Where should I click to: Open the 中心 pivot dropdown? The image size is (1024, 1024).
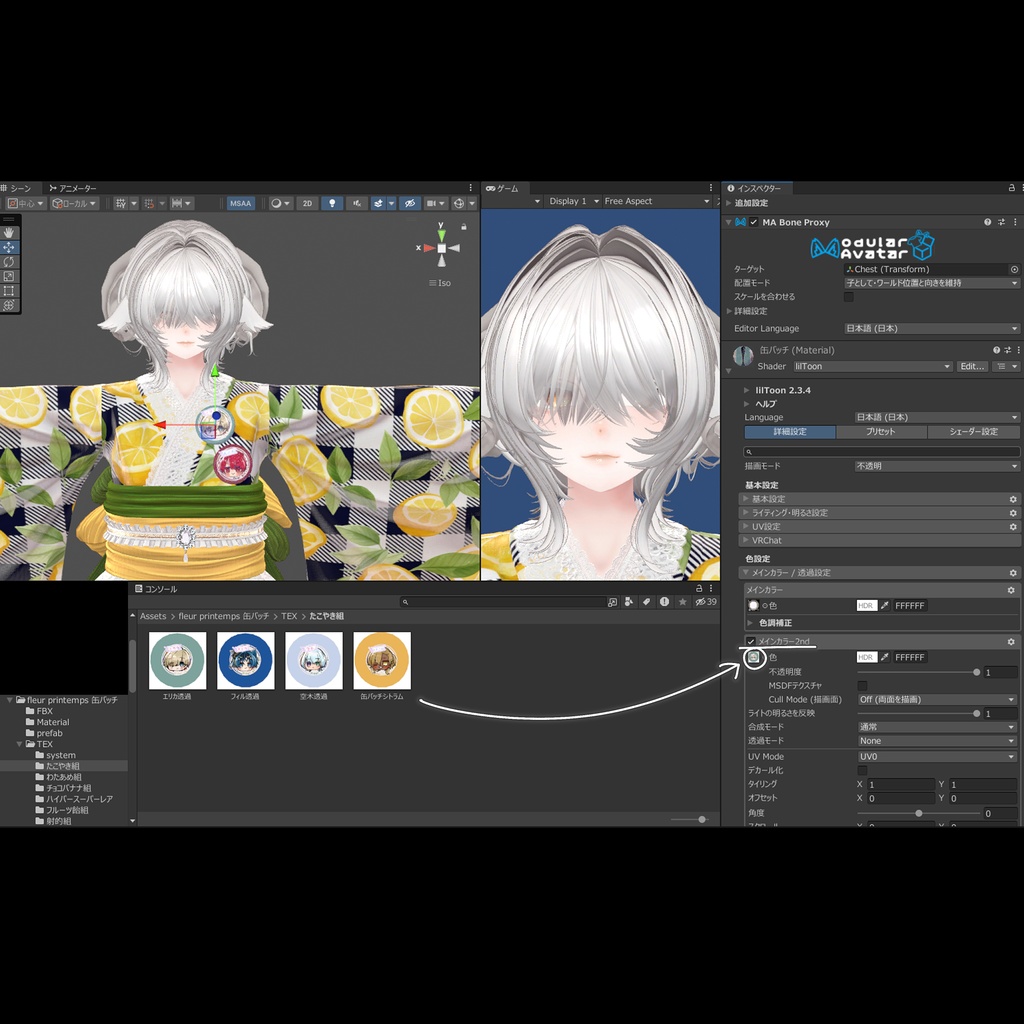25,203
